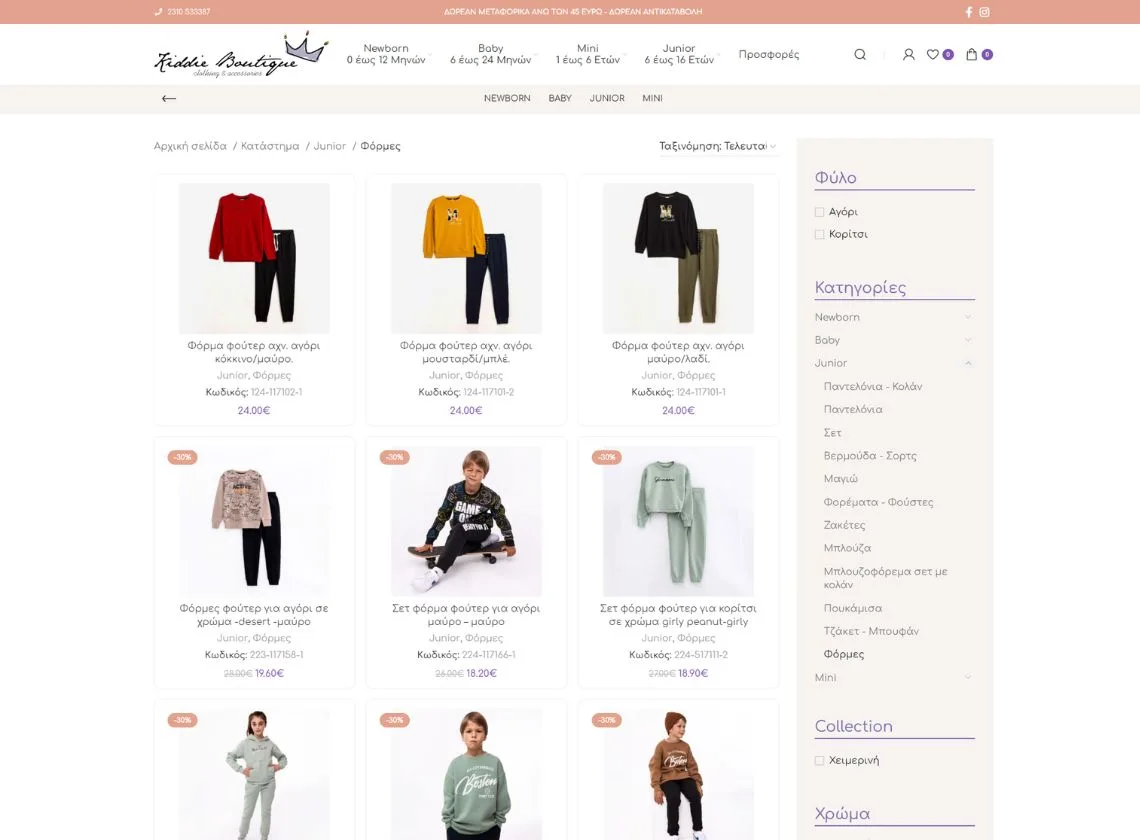
Task: Open Newborn 0 έως 12 Μηνών menu
Action: pos(386,55)
